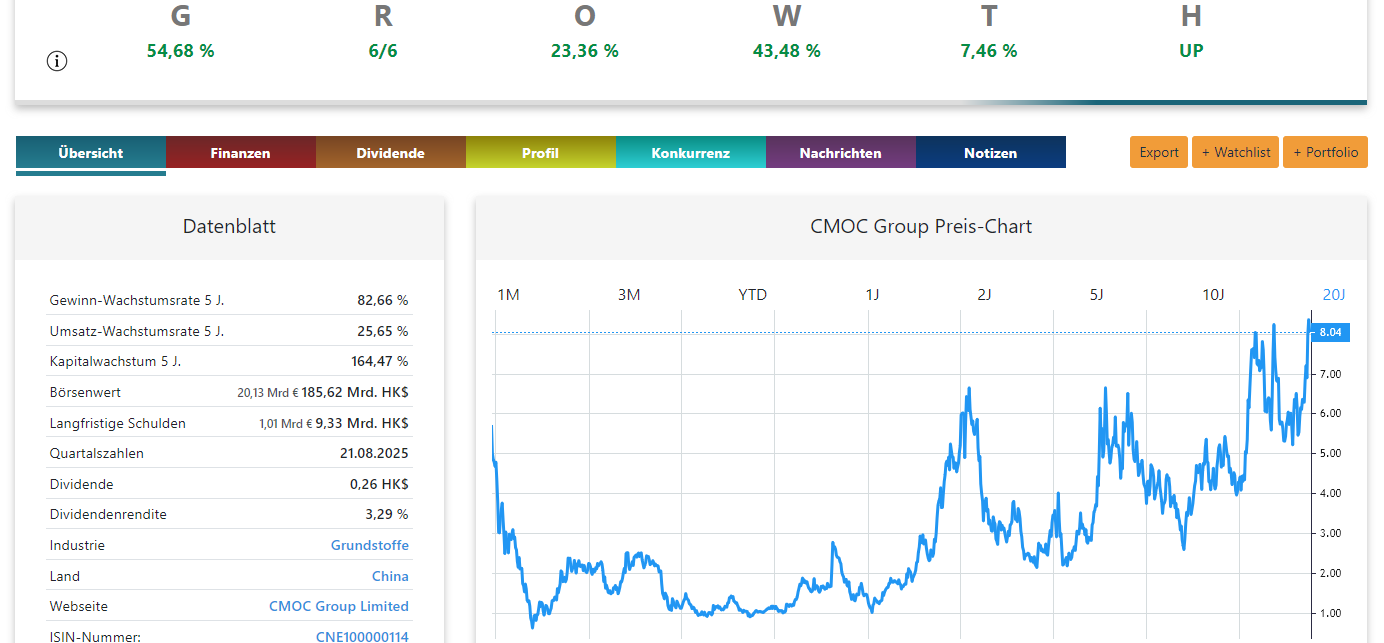Select the 5J chart range

(x=1096, y=294)
